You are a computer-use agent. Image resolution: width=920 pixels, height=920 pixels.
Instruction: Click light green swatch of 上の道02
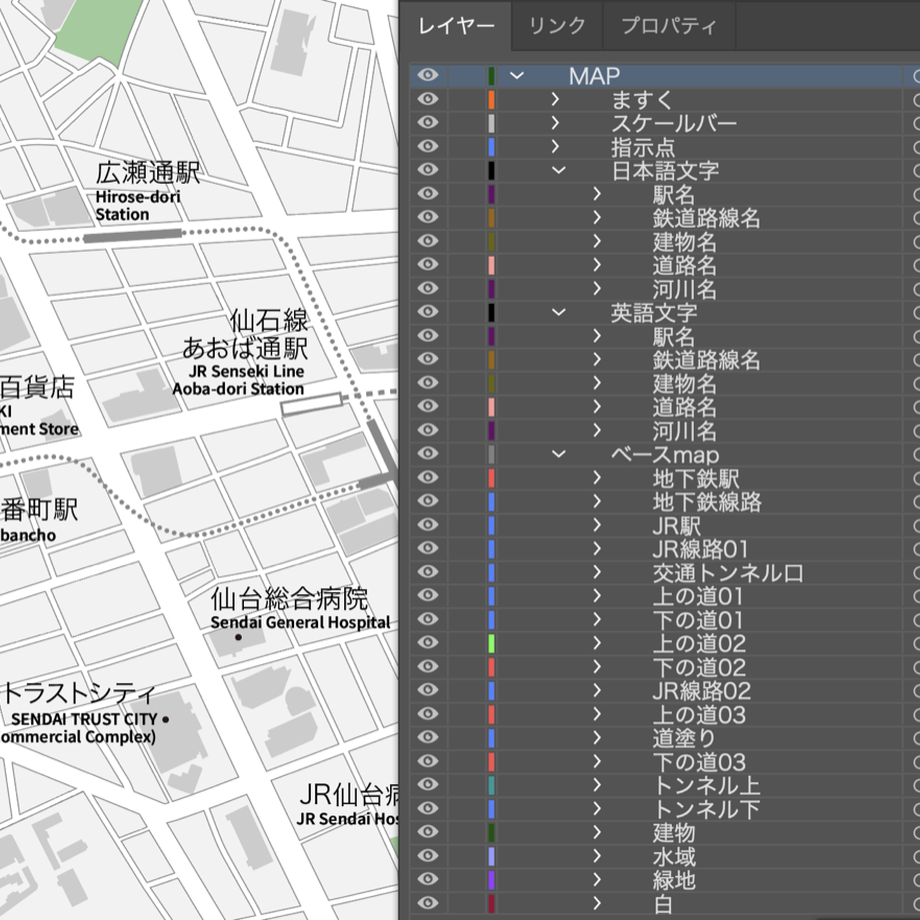point(492,643)
